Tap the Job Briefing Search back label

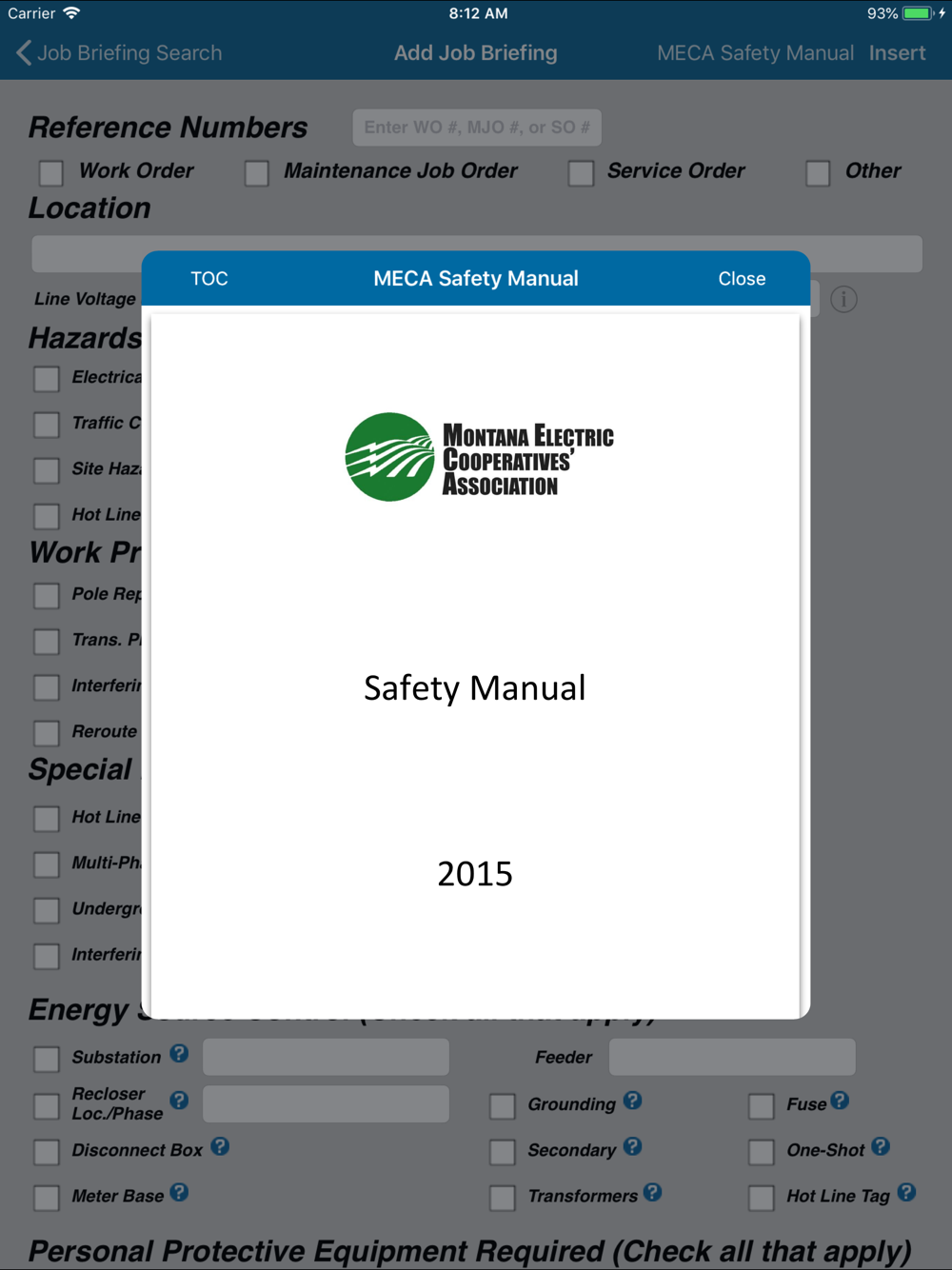click(x=129, y=53)
